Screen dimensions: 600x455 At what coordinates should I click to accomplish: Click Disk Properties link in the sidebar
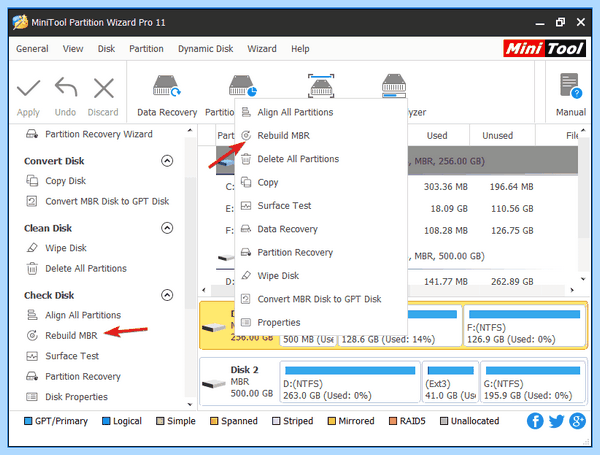click(76, 397)
